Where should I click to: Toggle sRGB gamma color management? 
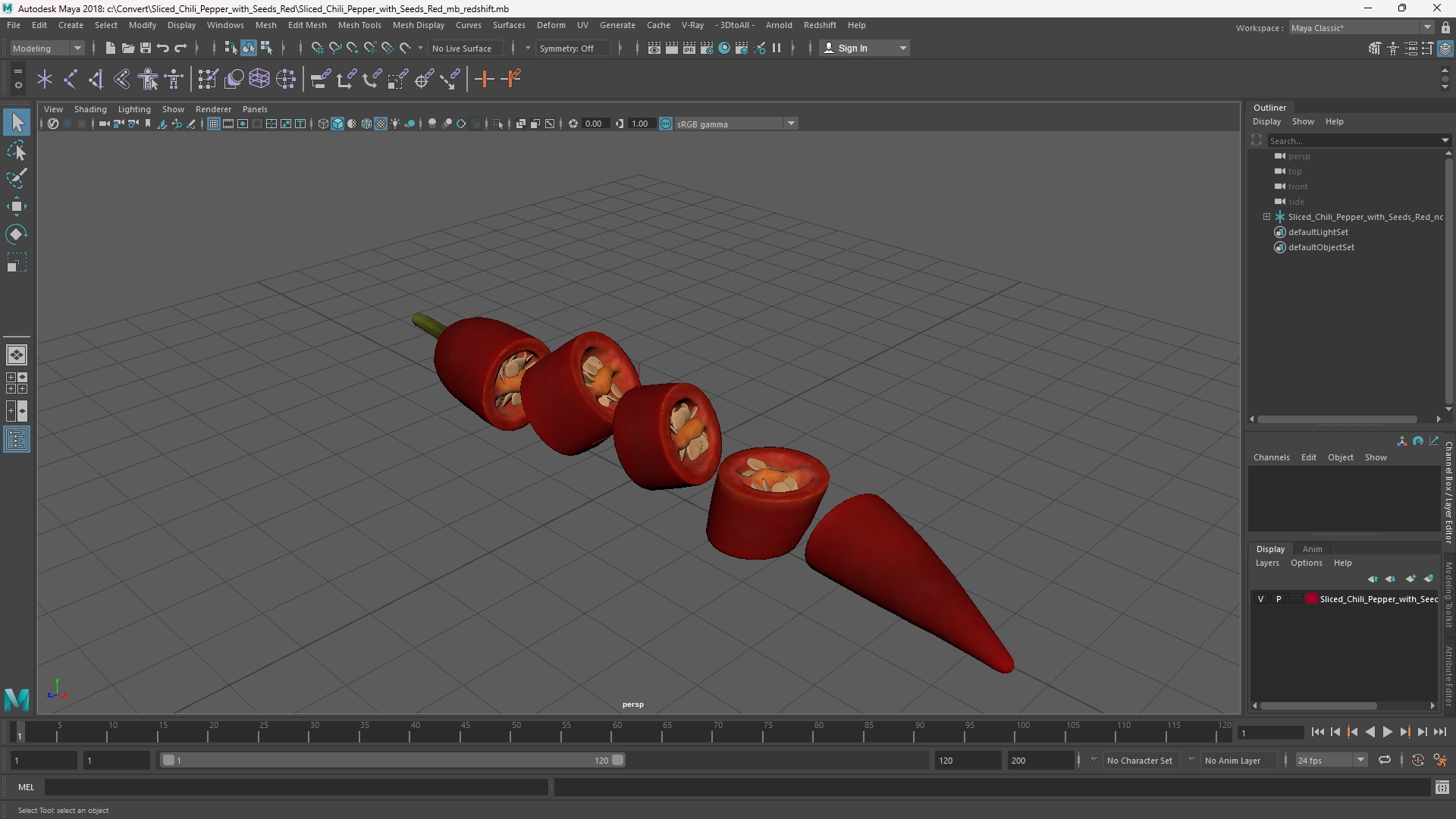point(666,124)
